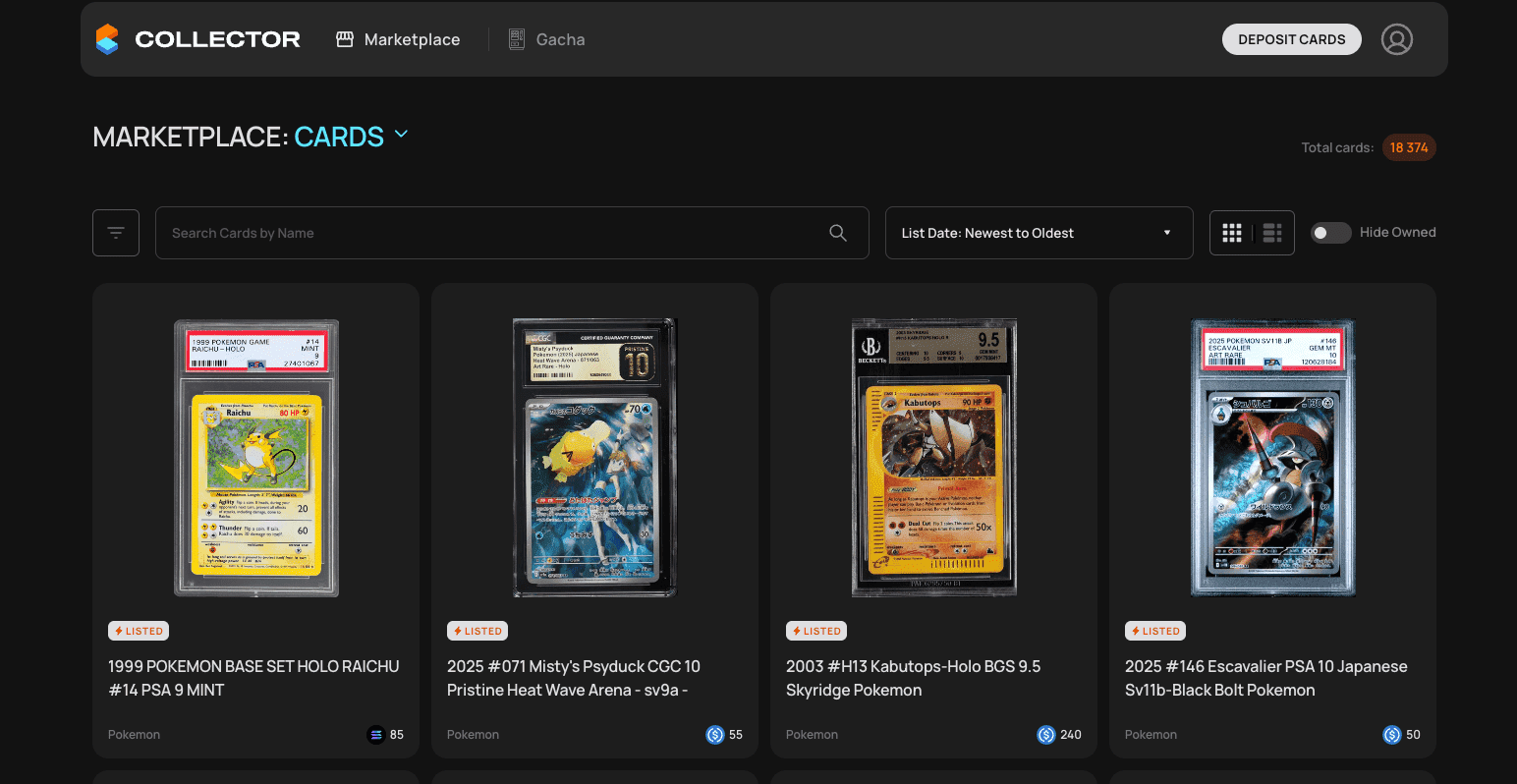
Task: Click the Collector logo icon
Action: 107,39
